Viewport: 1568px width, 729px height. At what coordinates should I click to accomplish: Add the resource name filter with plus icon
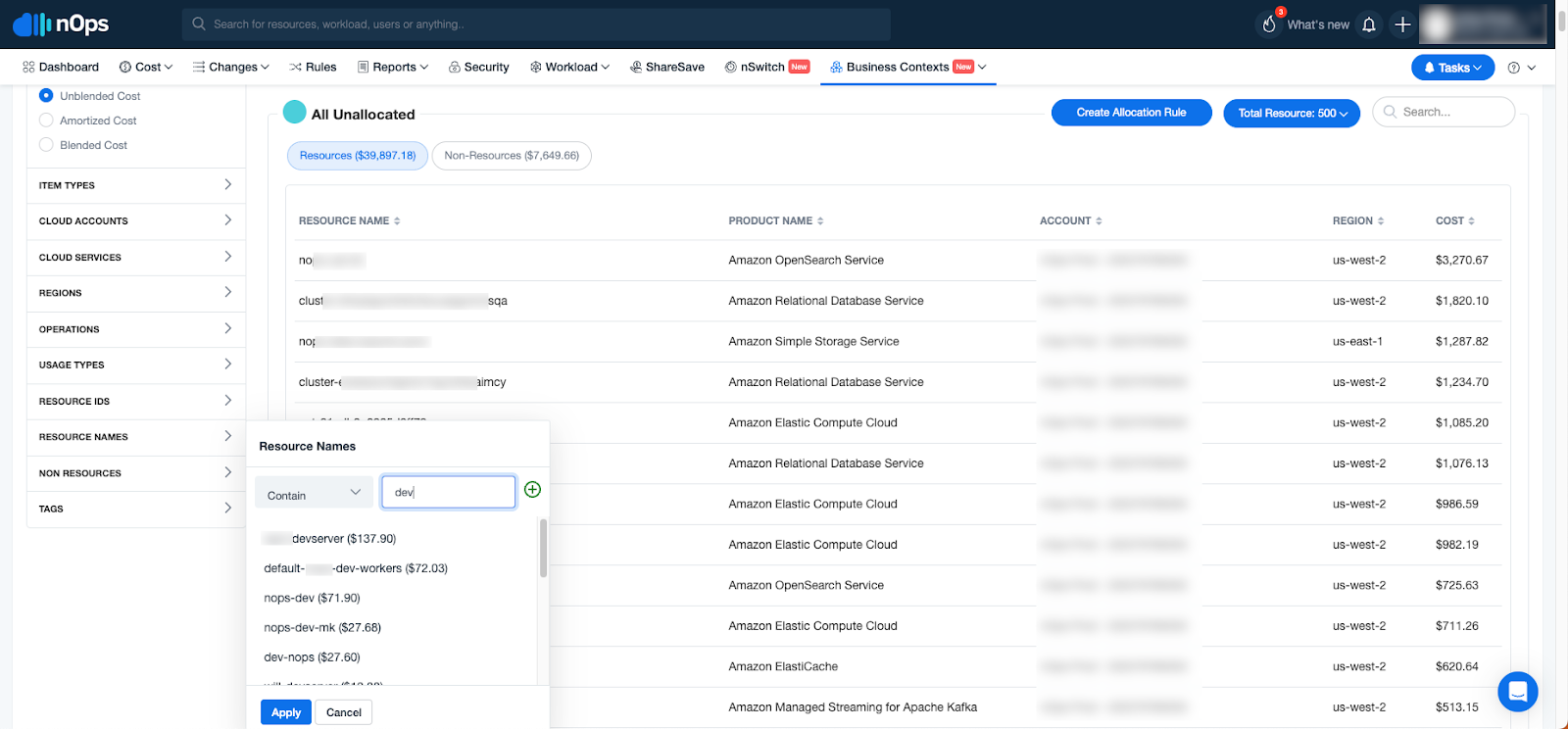[532, 490]
